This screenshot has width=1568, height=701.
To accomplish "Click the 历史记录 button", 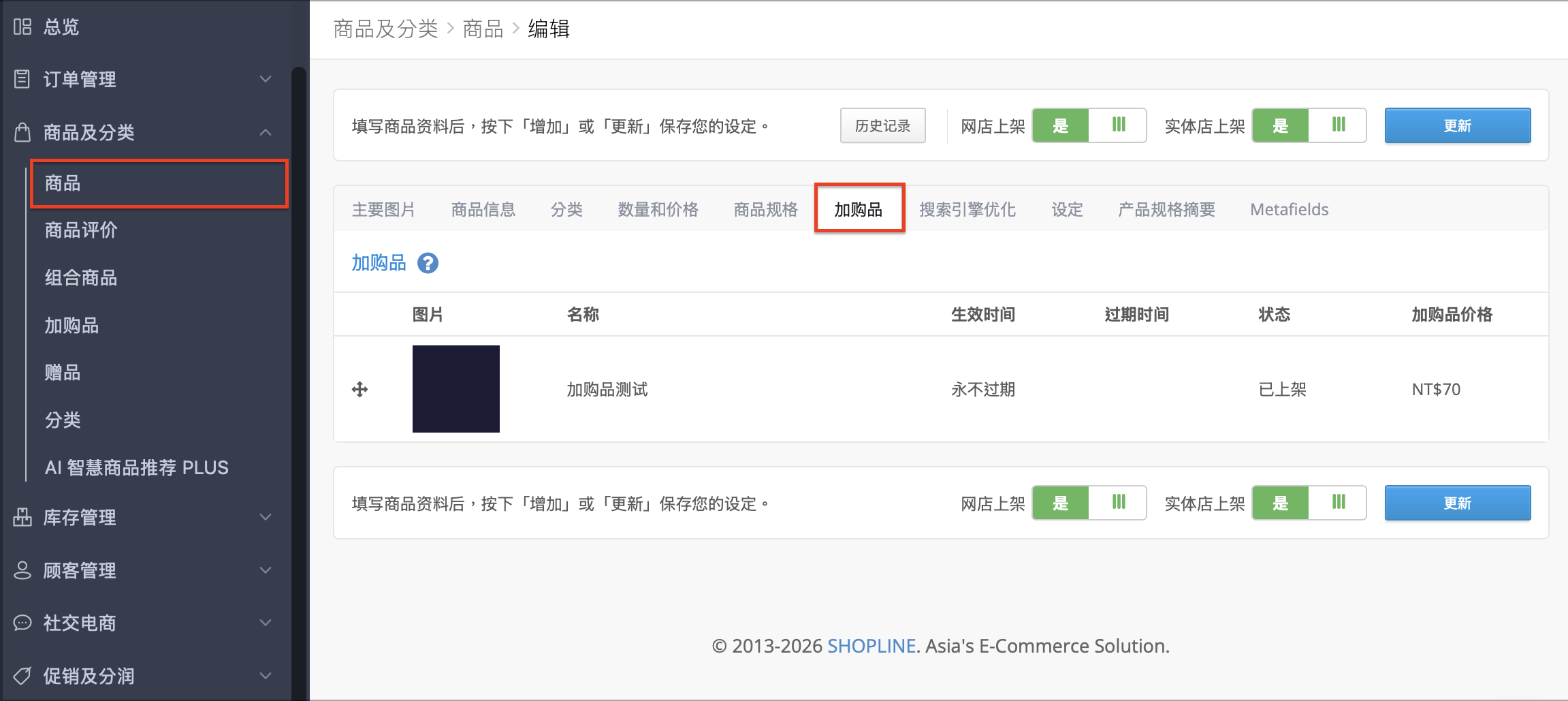I will coord(882,125).
